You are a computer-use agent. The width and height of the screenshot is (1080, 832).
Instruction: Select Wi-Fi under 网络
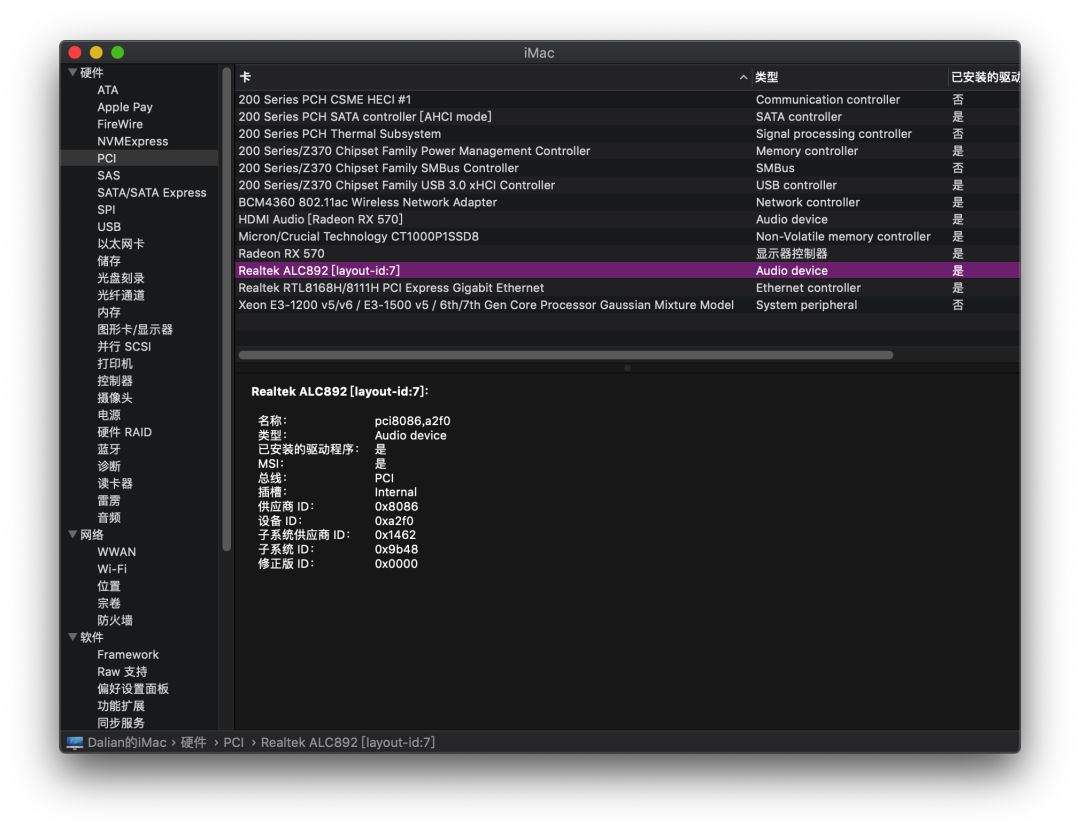112,569
